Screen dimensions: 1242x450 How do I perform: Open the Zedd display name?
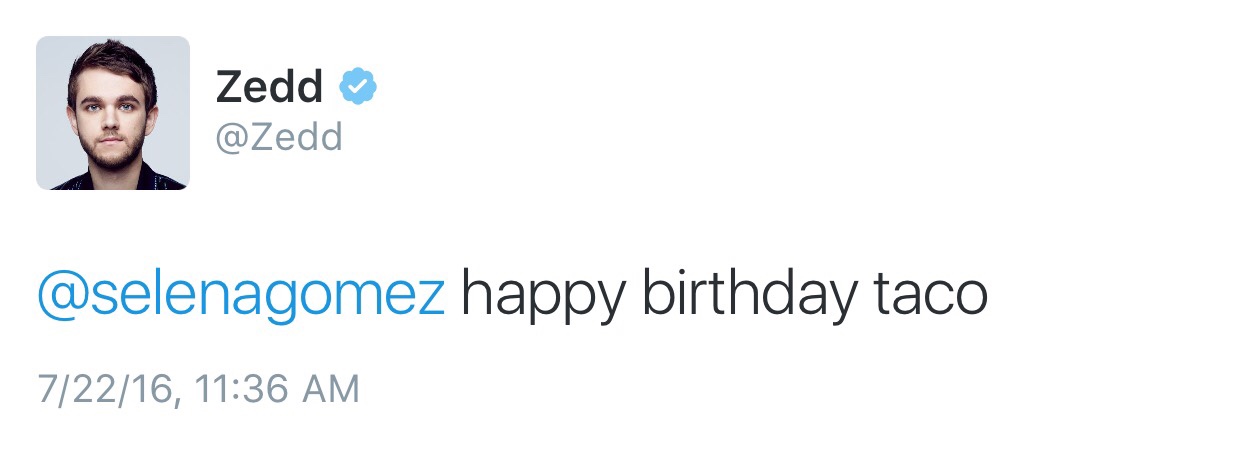(x=269, y=89)
